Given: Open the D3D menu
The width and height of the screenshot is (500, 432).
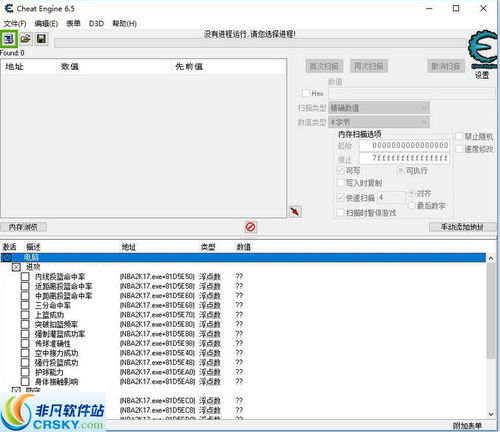Looking at the screenshot, I should [x=96, y=24].
